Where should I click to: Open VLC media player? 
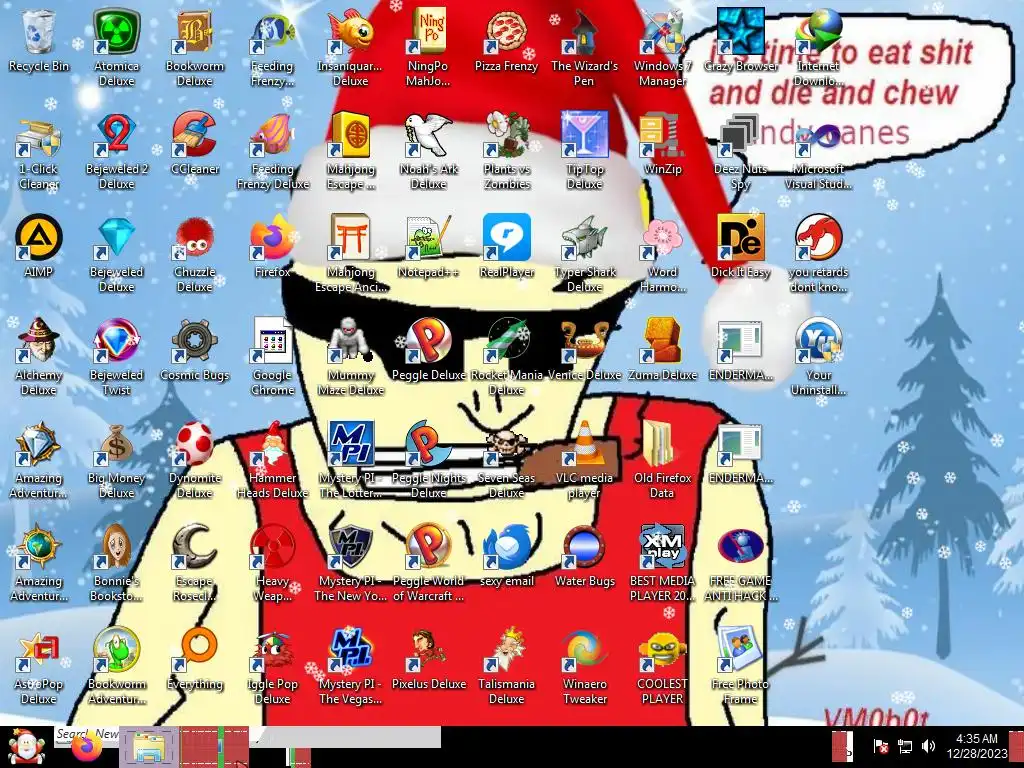[x=584, y=459]
